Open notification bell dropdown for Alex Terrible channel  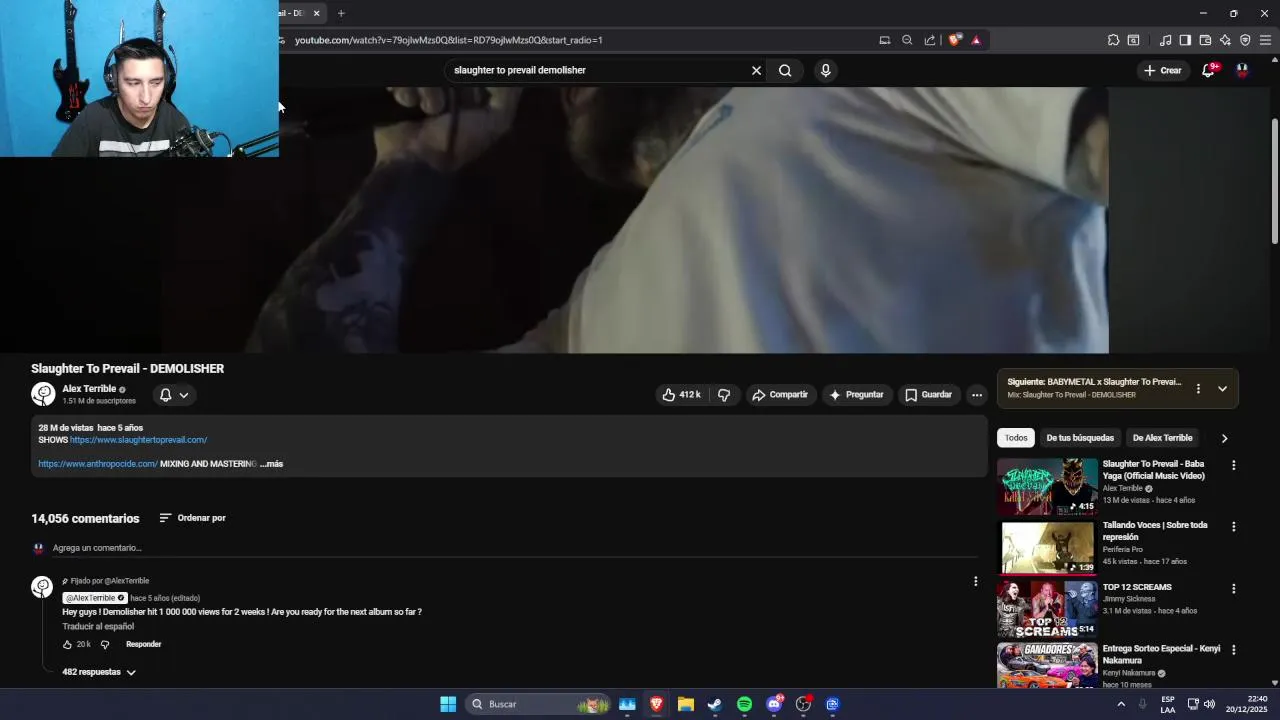(173, 395)
